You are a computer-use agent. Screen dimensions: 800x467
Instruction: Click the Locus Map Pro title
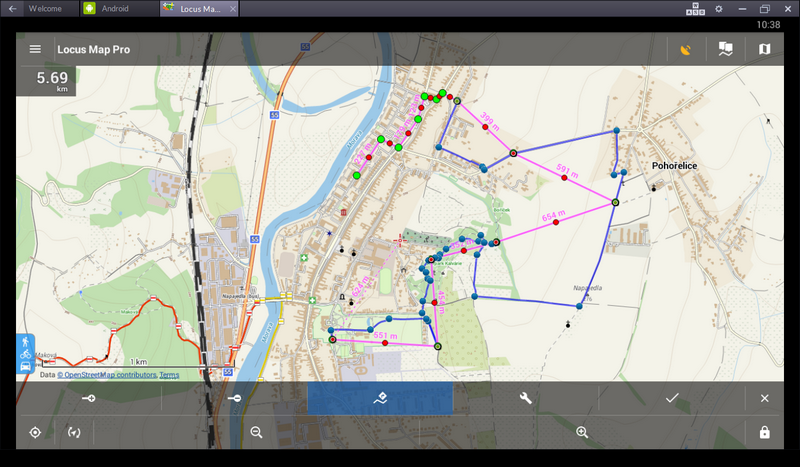coord(93,50)
